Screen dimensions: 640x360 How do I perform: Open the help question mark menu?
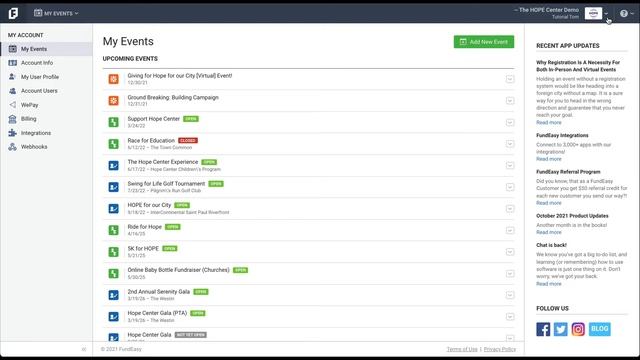[626, 13]
